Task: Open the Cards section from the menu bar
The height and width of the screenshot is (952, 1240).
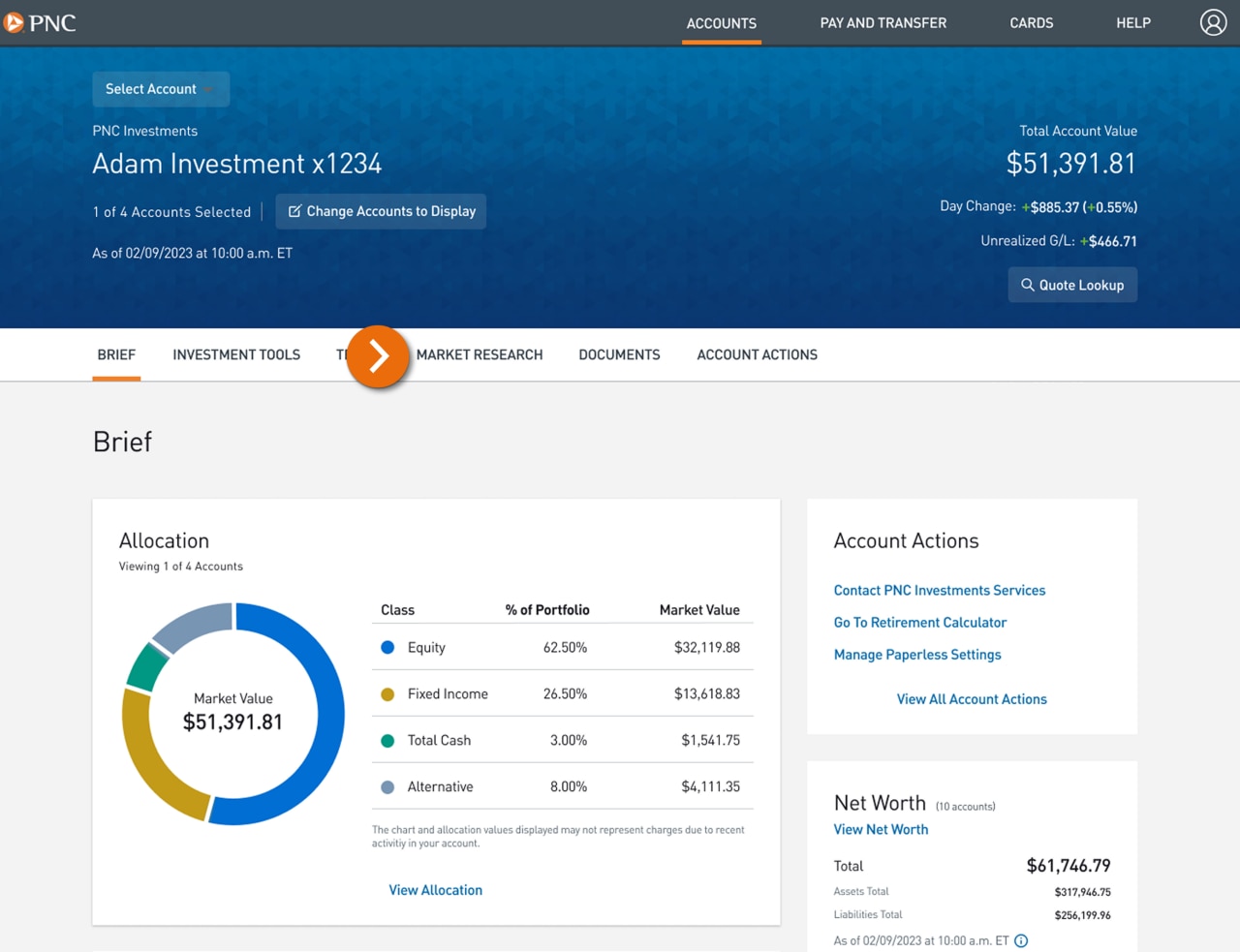Action: (x=1031, y=22)
